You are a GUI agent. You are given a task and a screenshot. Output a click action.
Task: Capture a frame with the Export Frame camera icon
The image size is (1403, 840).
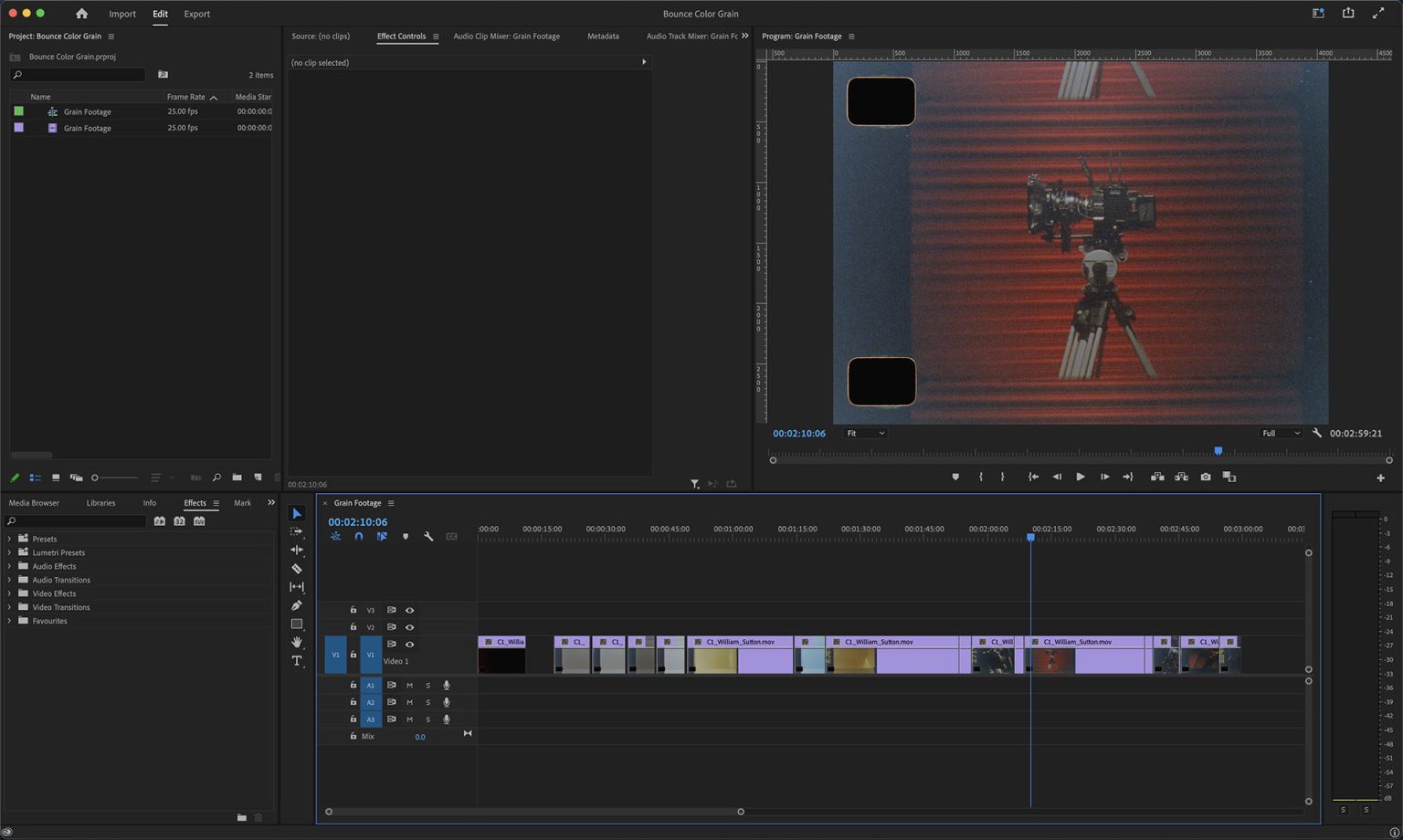pyautogui.click(x=1206, y=477)
